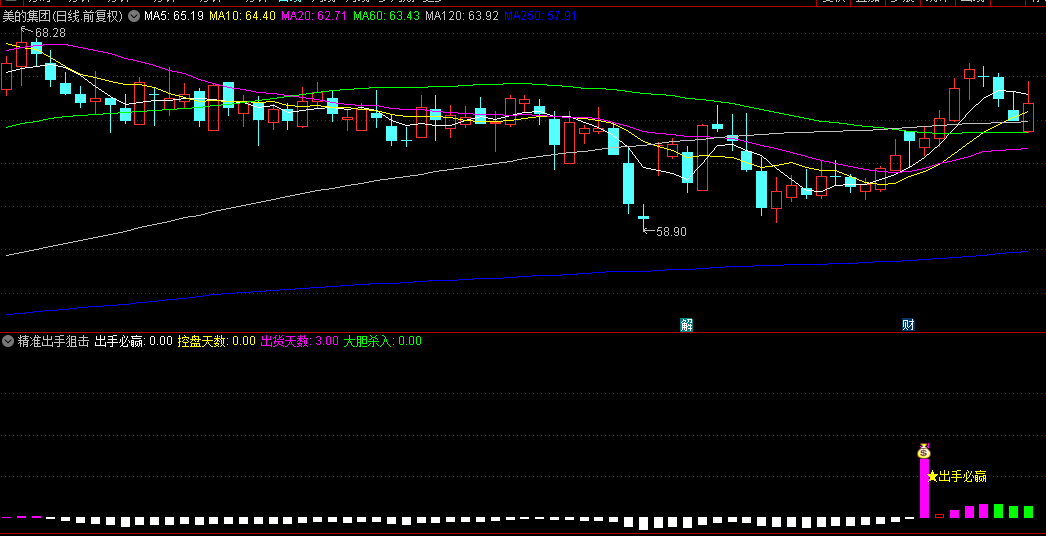Open the 解 event marker on timeline

click(x=686, y=325)
